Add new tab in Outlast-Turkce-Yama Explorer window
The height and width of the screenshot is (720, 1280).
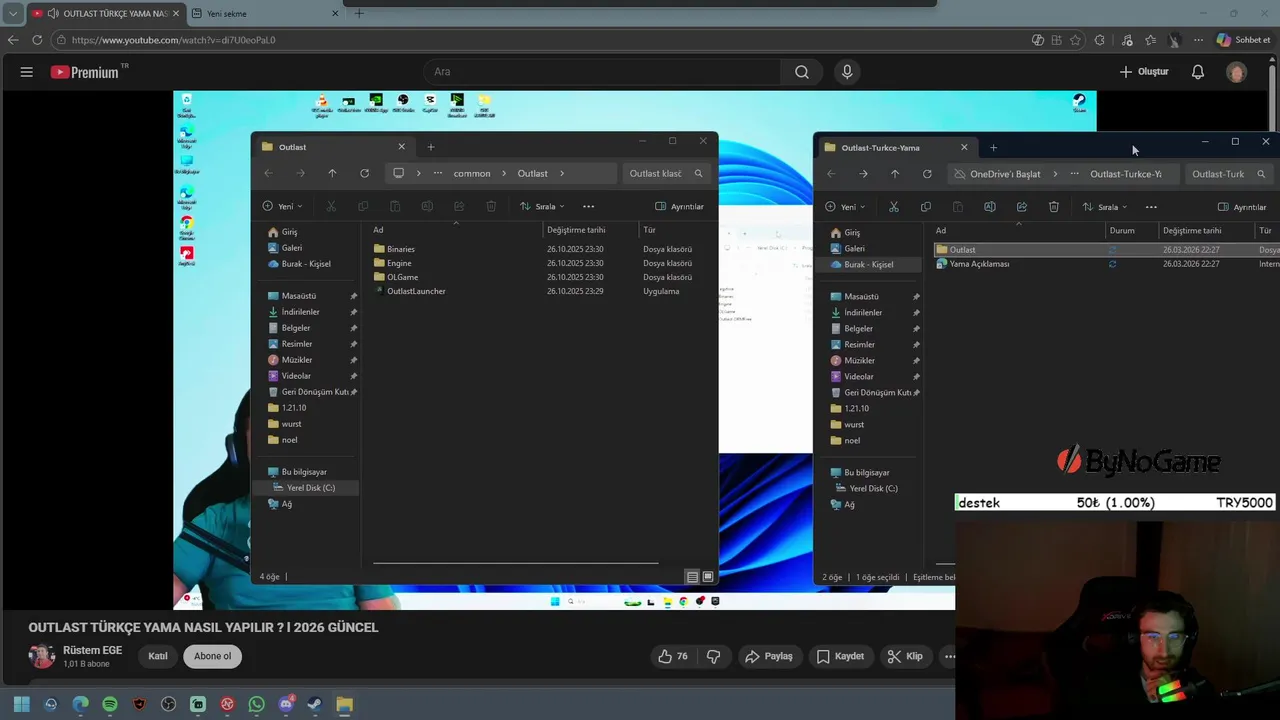click(x=993, y=148)
